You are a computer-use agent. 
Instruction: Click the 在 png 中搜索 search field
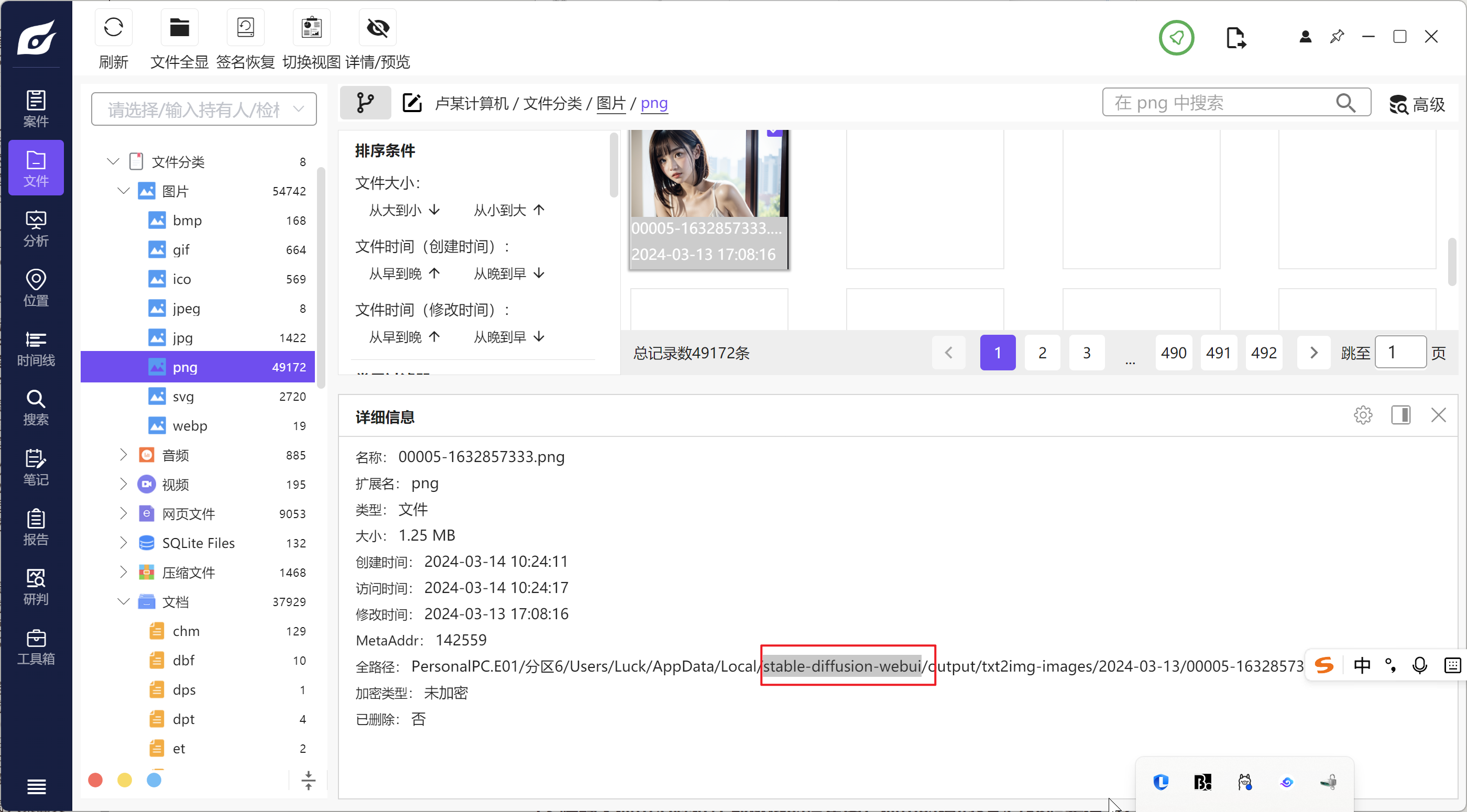(x=1219, y=103)
